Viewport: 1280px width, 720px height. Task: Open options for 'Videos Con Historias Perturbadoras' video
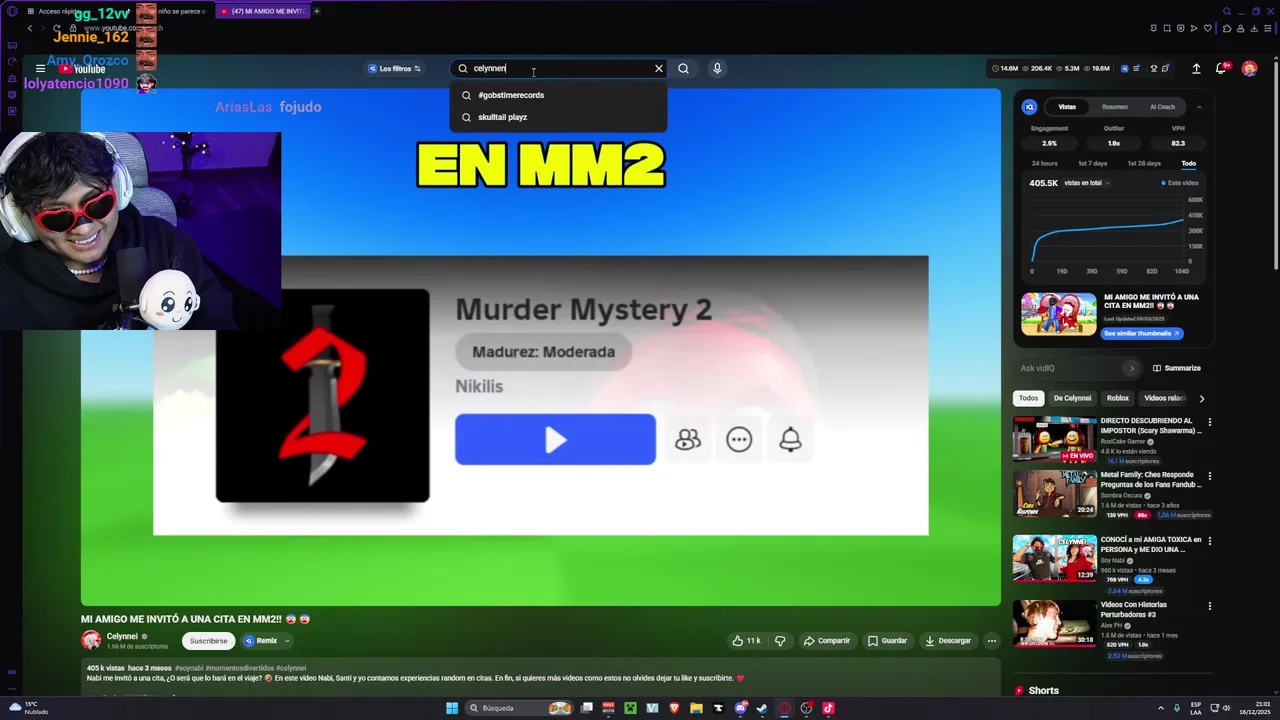(1209, 606)
